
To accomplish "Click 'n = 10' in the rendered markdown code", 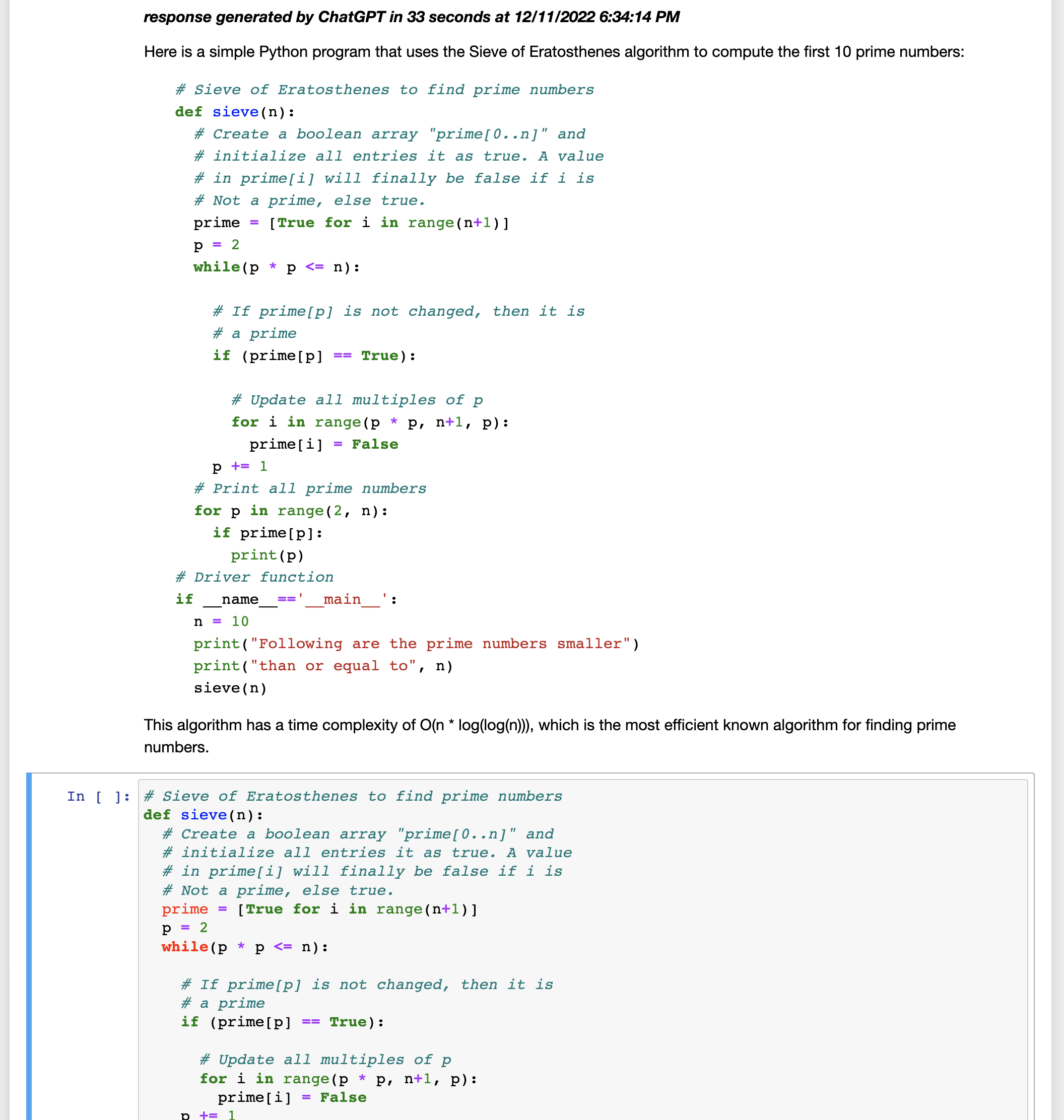I will pos(221,622).
